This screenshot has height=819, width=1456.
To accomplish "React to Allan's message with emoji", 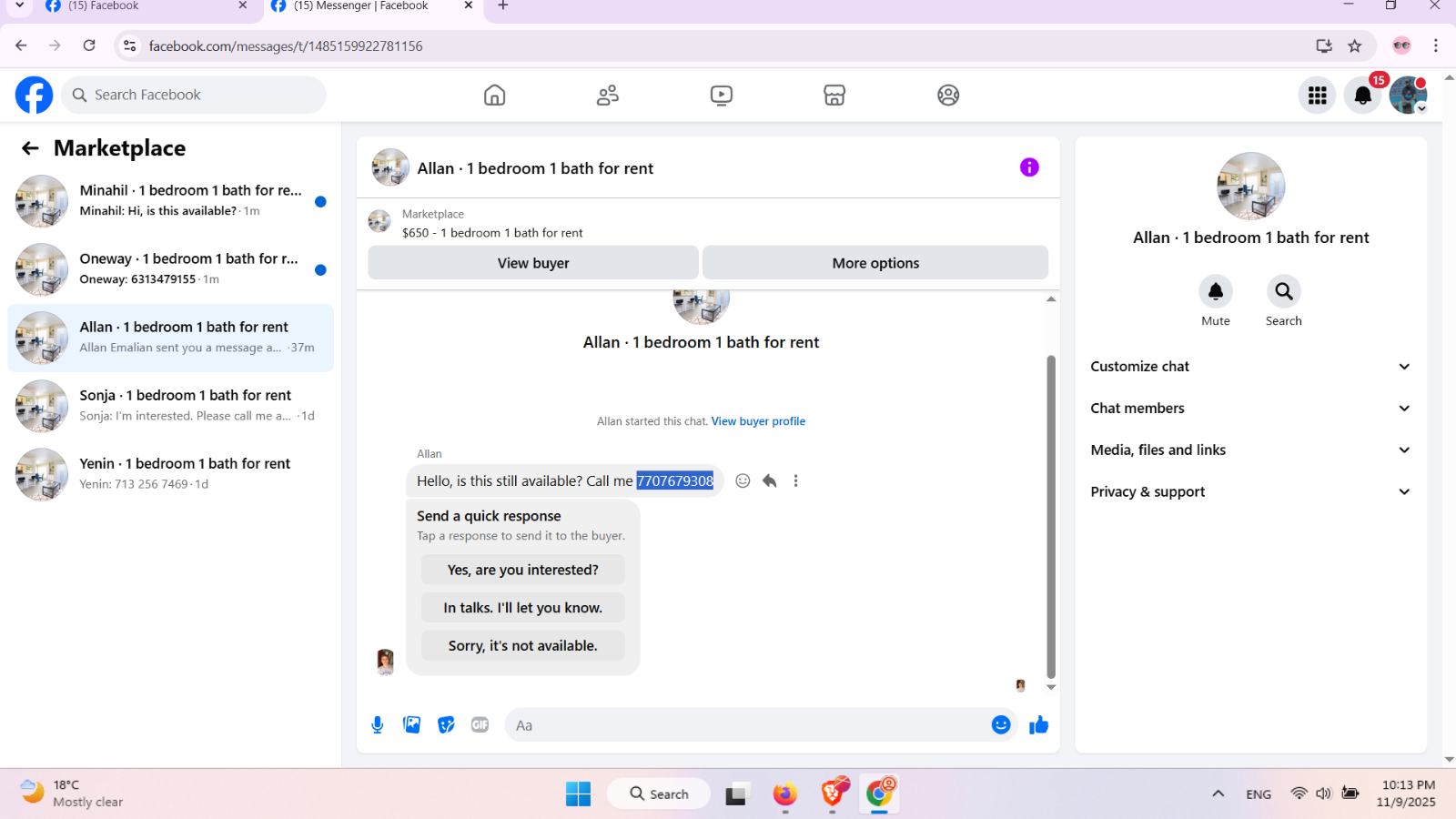I will pos(743,480).
